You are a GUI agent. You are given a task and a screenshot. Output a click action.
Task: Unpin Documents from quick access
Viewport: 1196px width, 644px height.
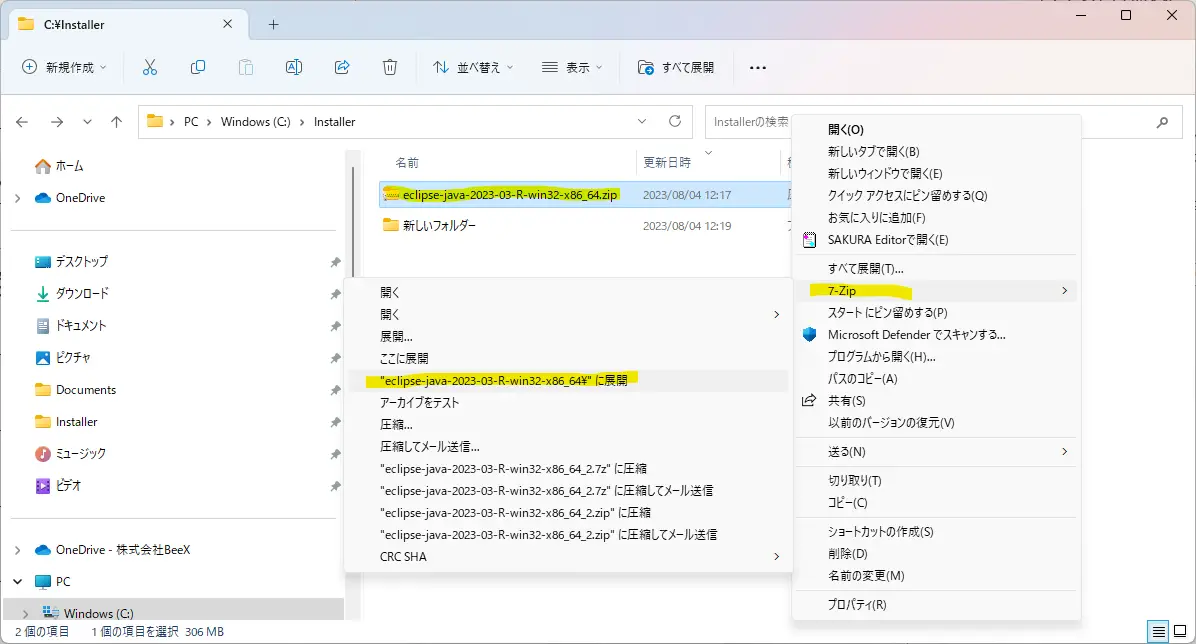click(x=335, y=391)
